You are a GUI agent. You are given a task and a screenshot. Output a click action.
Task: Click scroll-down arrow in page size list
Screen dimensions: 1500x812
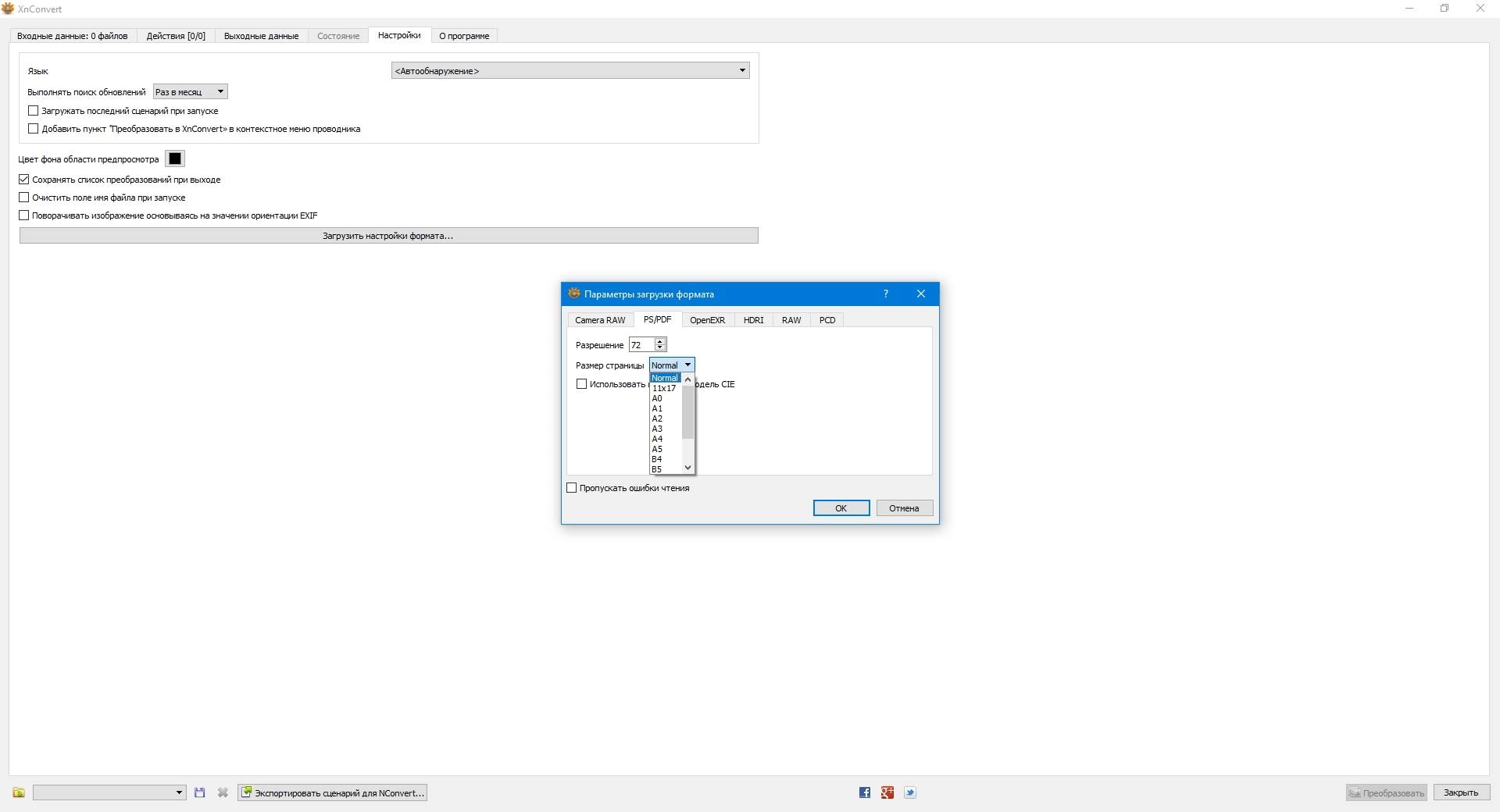point(687,468)
